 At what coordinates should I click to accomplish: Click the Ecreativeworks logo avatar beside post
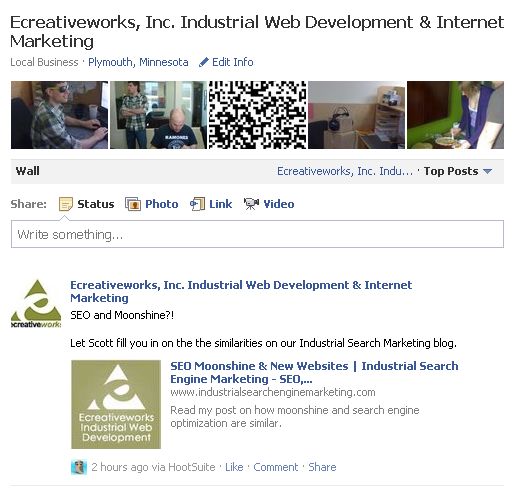coord(36,304)
